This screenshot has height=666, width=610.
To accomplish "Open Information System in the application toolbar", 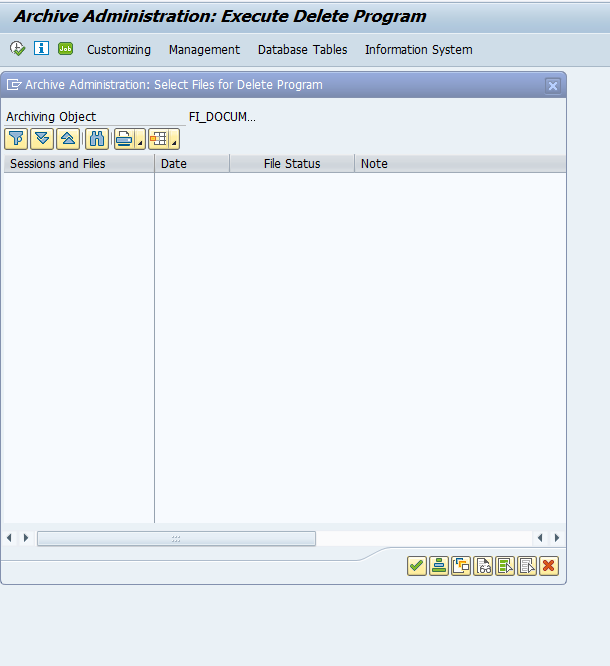I will point(419,50).
